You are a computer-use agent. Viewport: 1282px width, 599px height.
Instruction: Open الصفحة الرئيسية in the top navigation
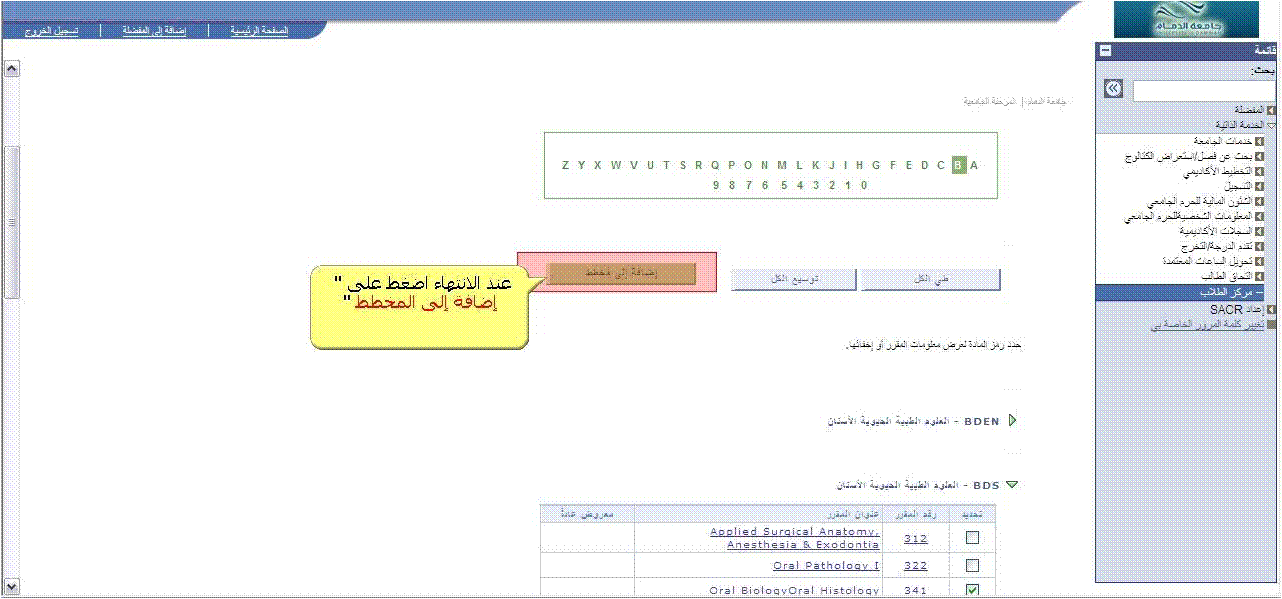[x=259, y=31]
